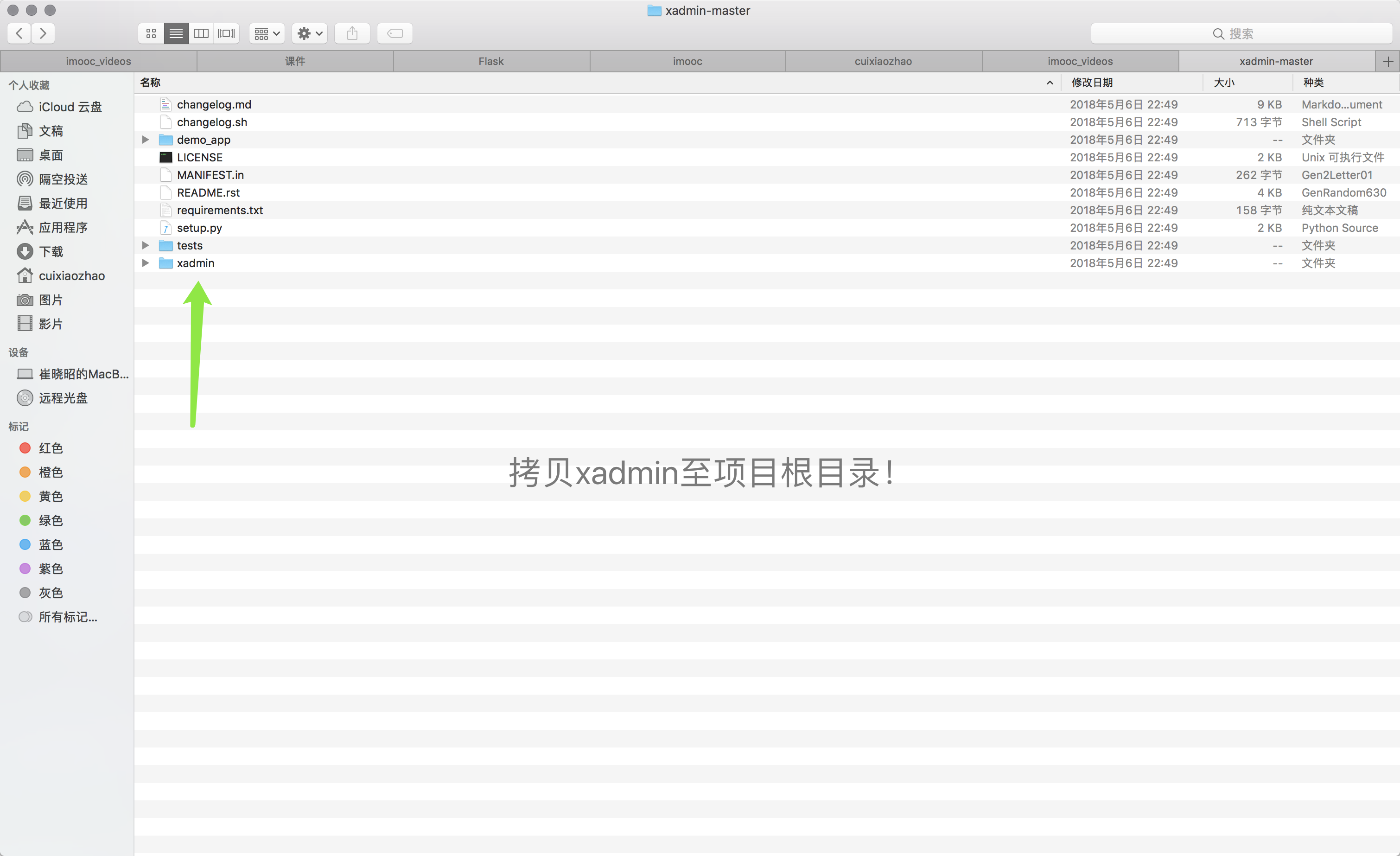
Task: Select the setup.py file row
Action: tap(199, 227)
